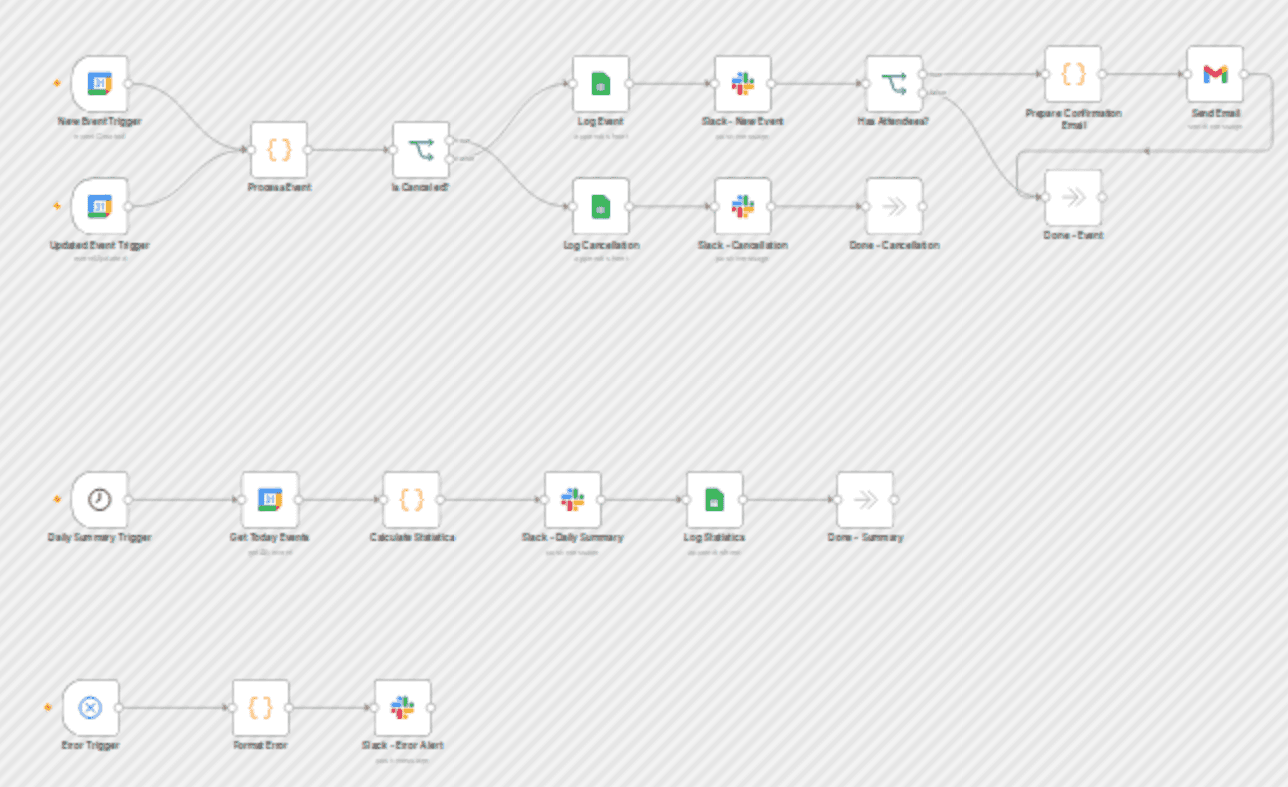Screen dimensions: 1288x787
Task: Click the 'Calculate Statistics' label text
Action: (x=412, y=537)
